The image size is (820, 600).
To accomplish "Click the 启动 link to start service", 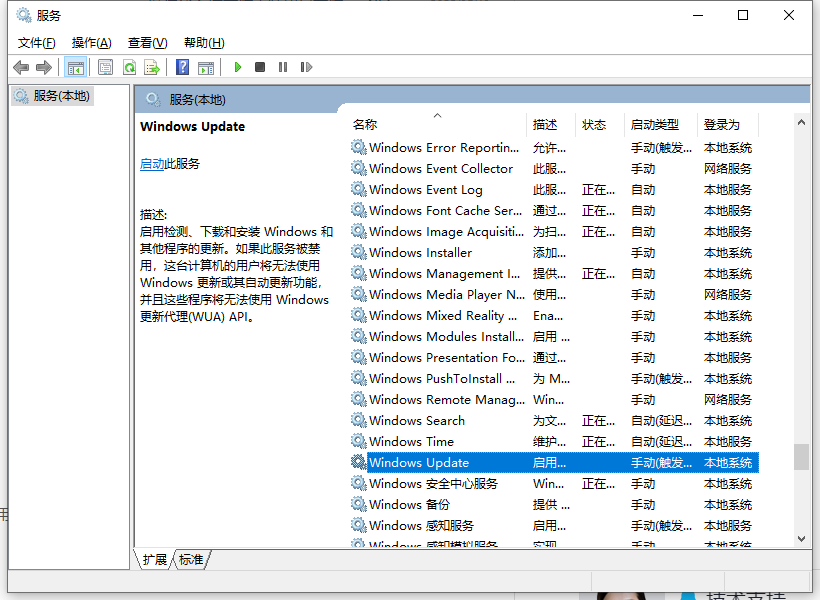I will coord(152,164).
